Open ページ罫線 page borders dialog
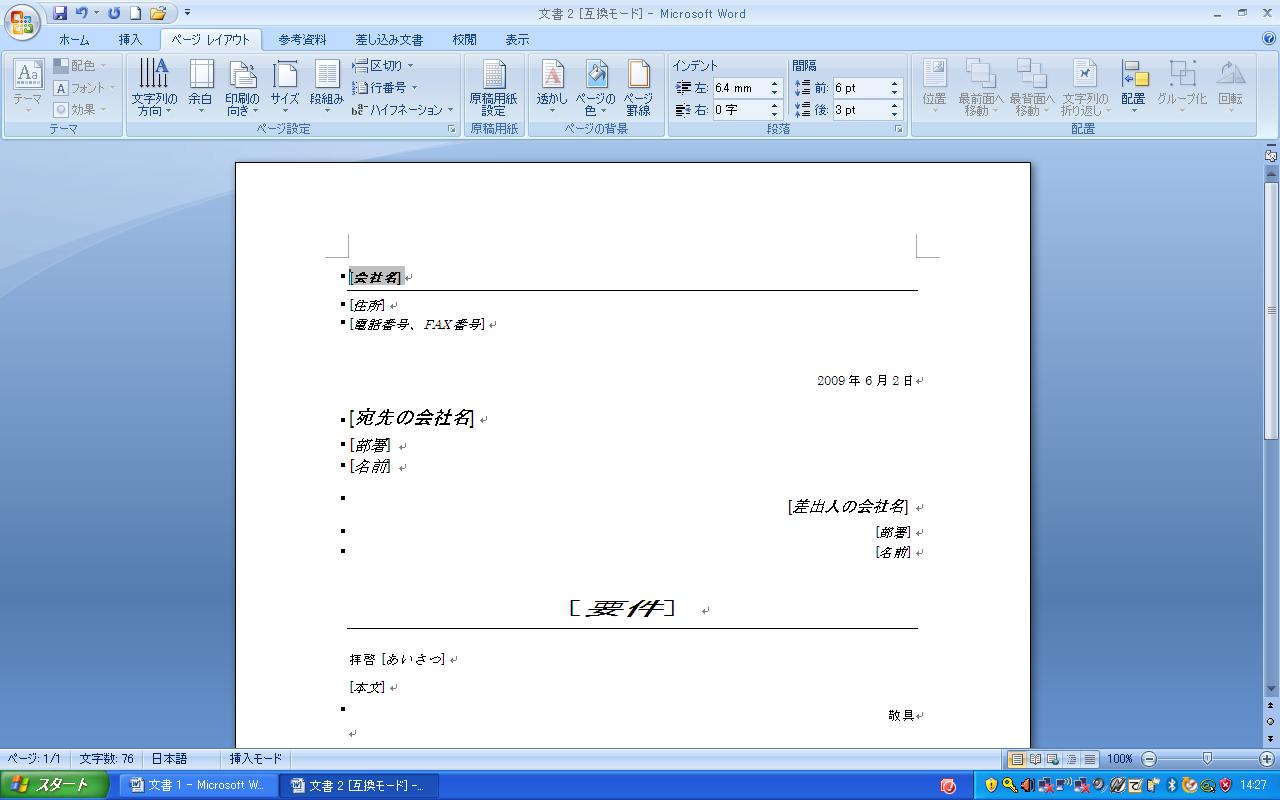Viewport: 1280px width, 800px height. pos(638,87)
